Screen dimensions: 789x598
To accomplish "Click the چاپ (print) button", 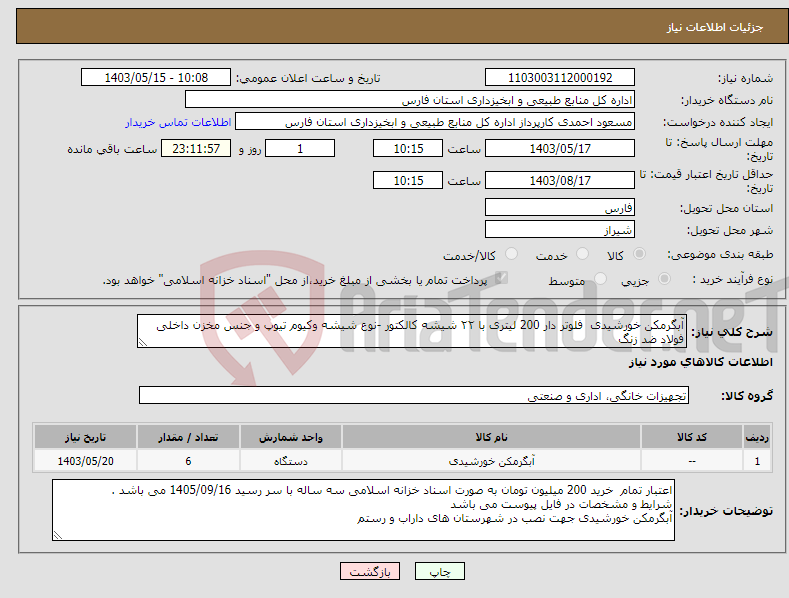I will click(x=439, y=571).
